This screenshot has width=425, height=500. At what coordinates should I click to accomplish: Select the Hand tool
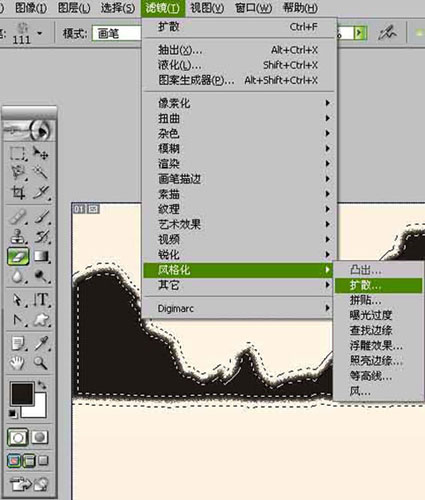[x=17, y=363]
